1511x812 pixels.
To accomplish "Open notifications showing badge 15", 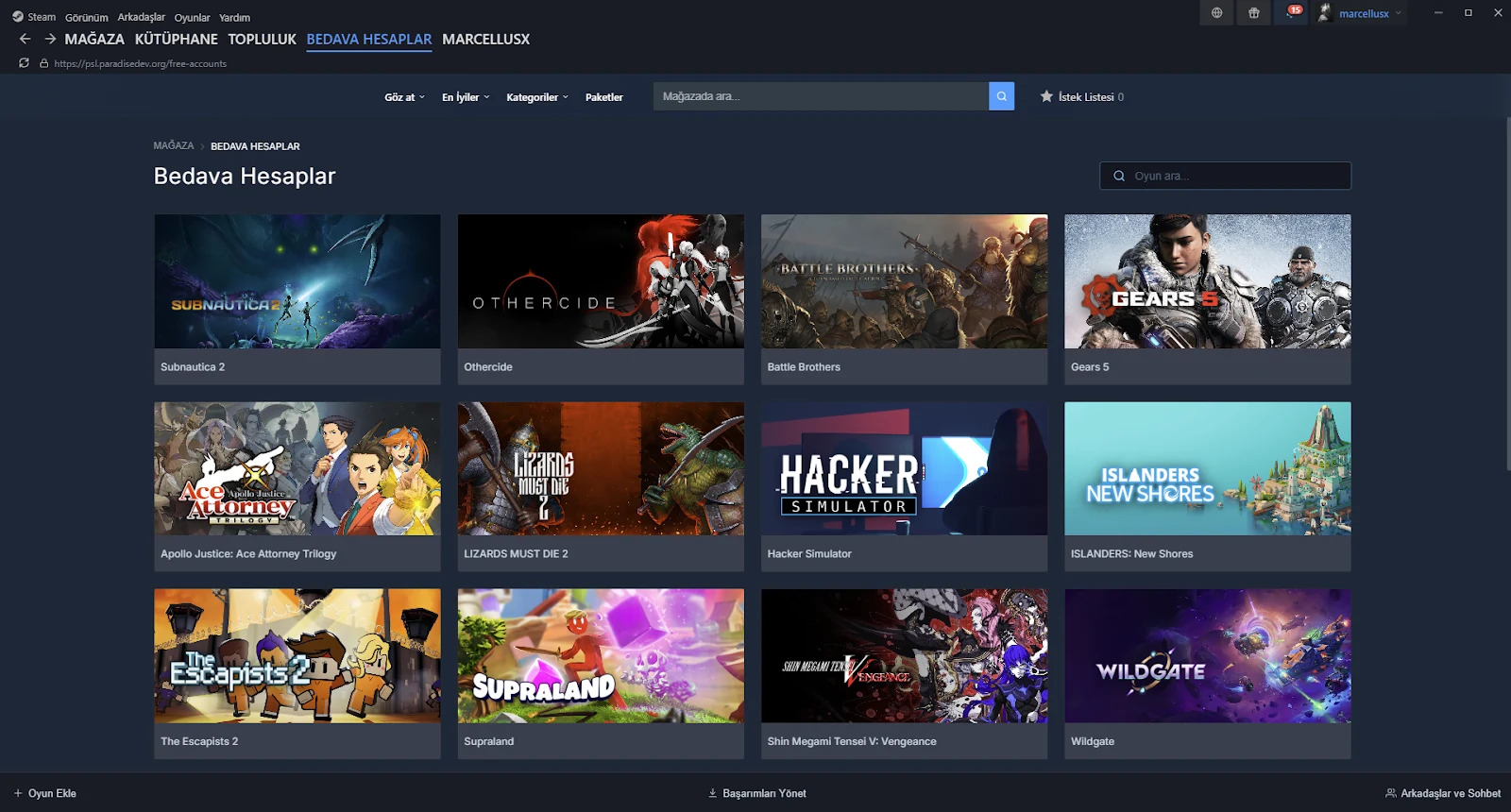I will [1292, 12].
